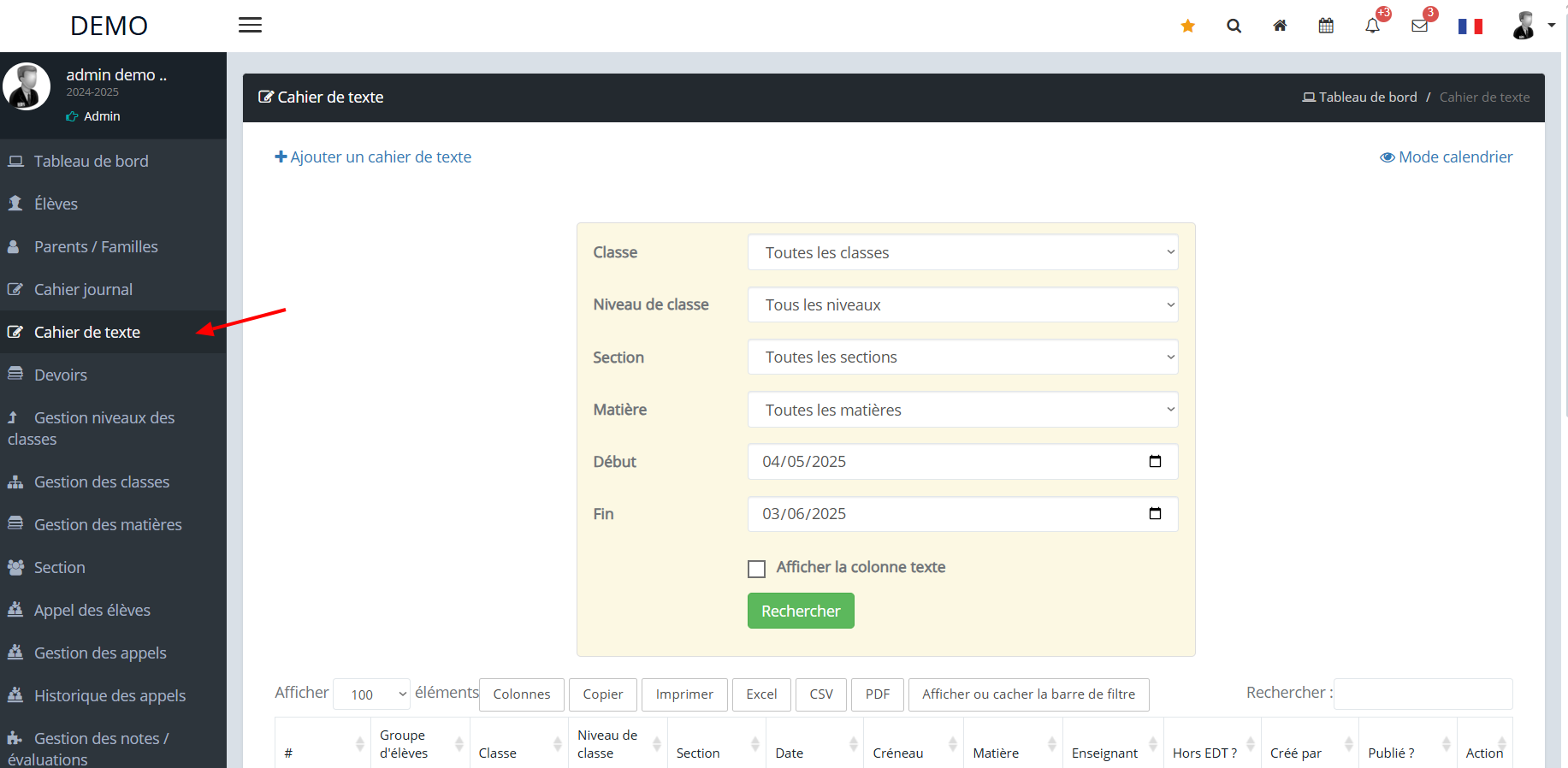Sort by Classe column header

[x=519, y=743]
